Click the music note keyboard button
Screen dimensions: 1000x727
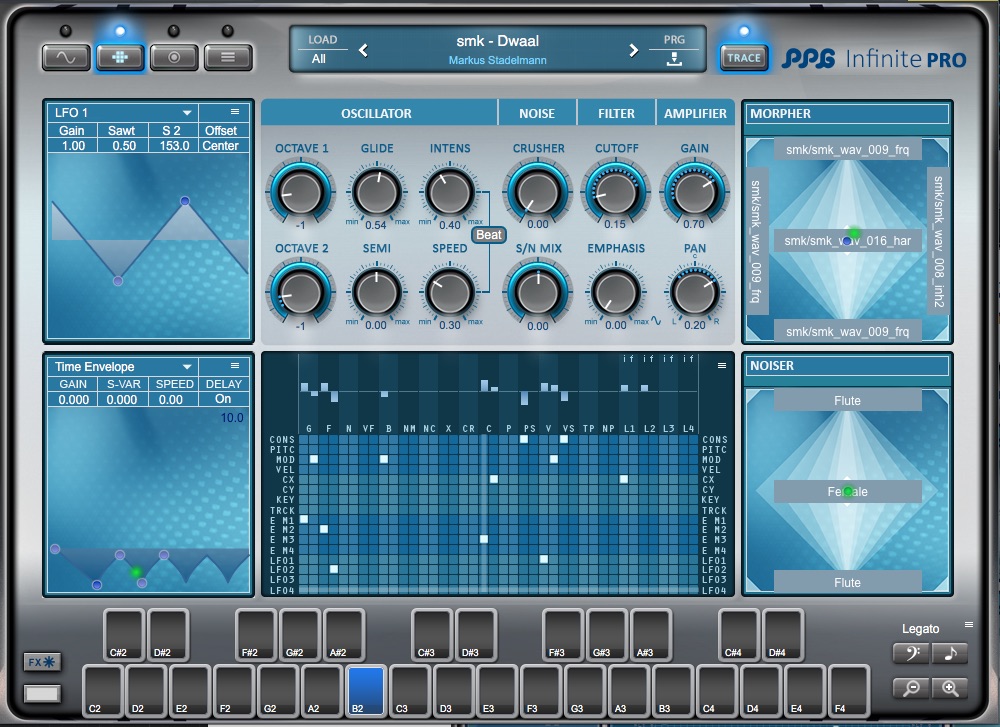click(950, 653)
